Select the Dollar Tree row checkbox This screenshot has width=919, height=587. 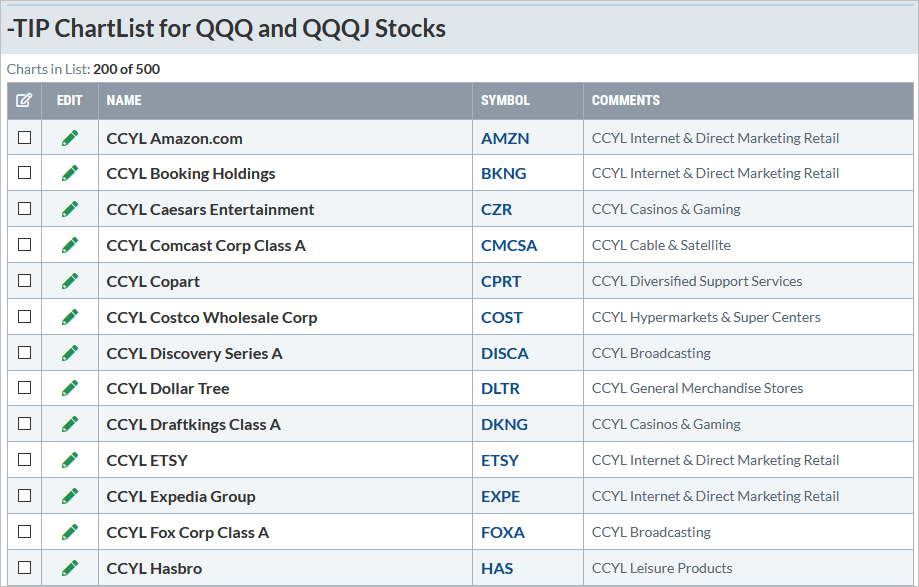[25, 388]
